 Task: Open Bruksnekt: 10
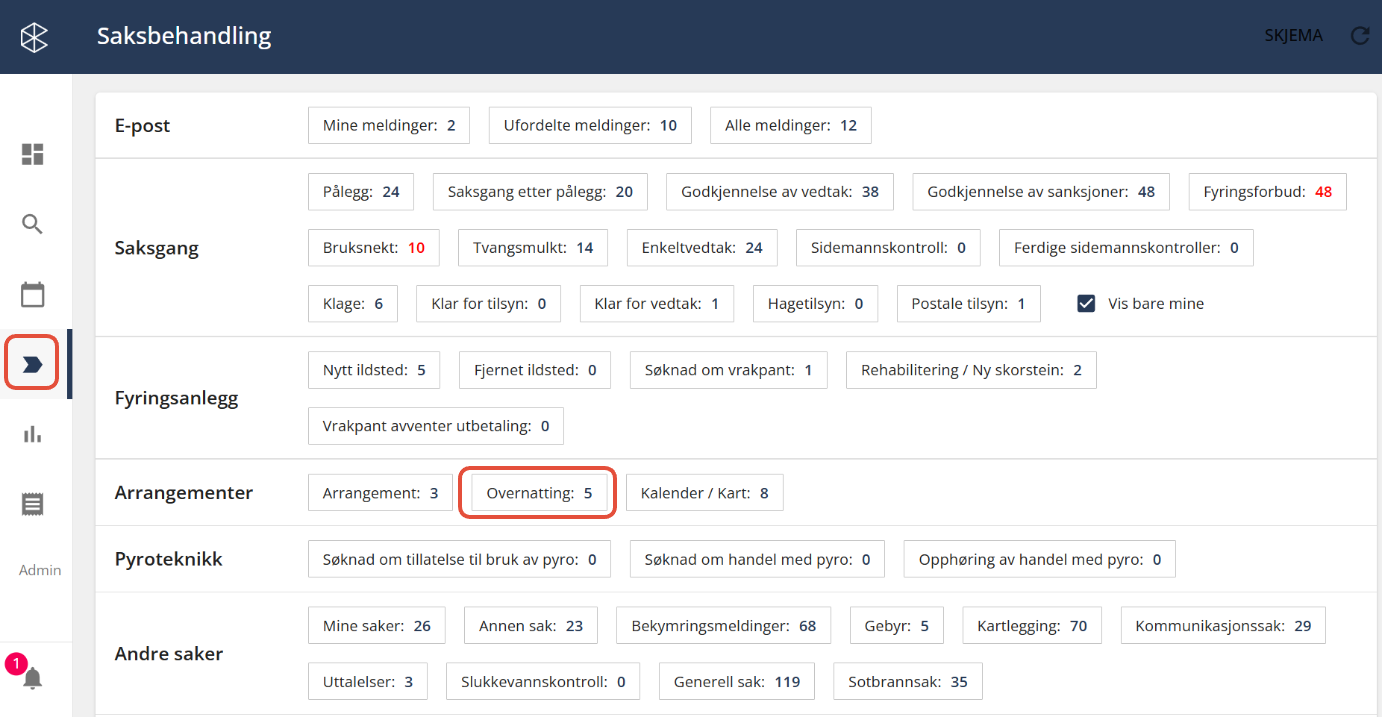(374, 248)
